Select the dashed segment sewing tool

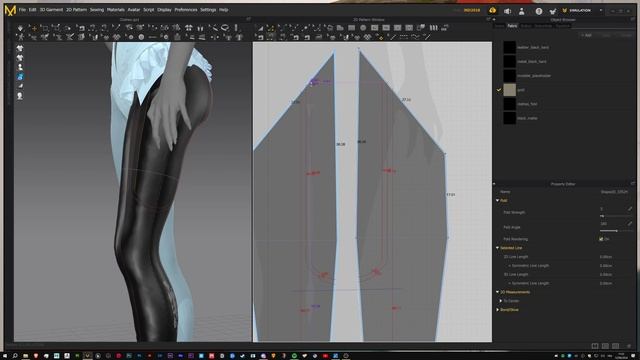404,37
